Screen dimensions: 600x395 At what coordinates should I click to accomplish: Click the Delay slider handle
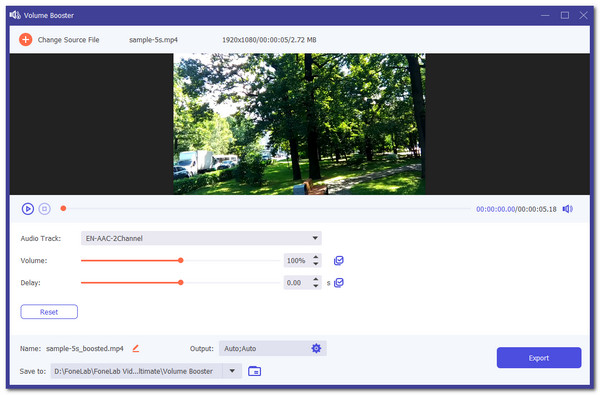point(181,283)
